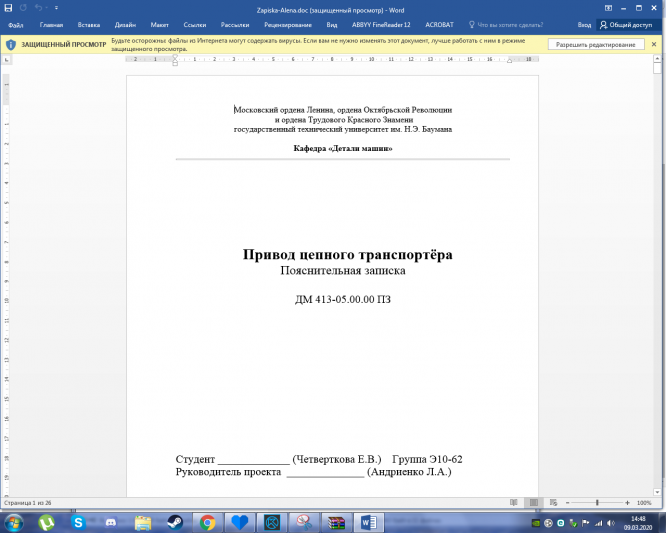Click the zoom slider handle
666x533 pixels.
click(597, 503)
